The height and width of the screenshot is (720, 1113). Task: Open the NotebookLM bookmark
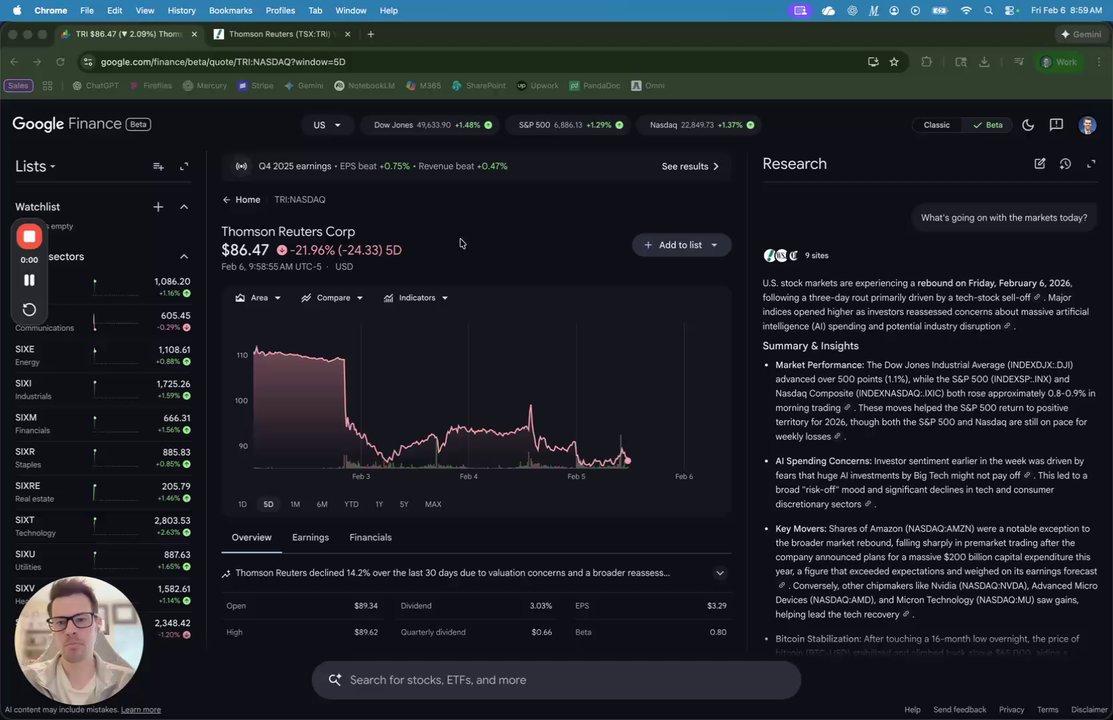point(365,85)
